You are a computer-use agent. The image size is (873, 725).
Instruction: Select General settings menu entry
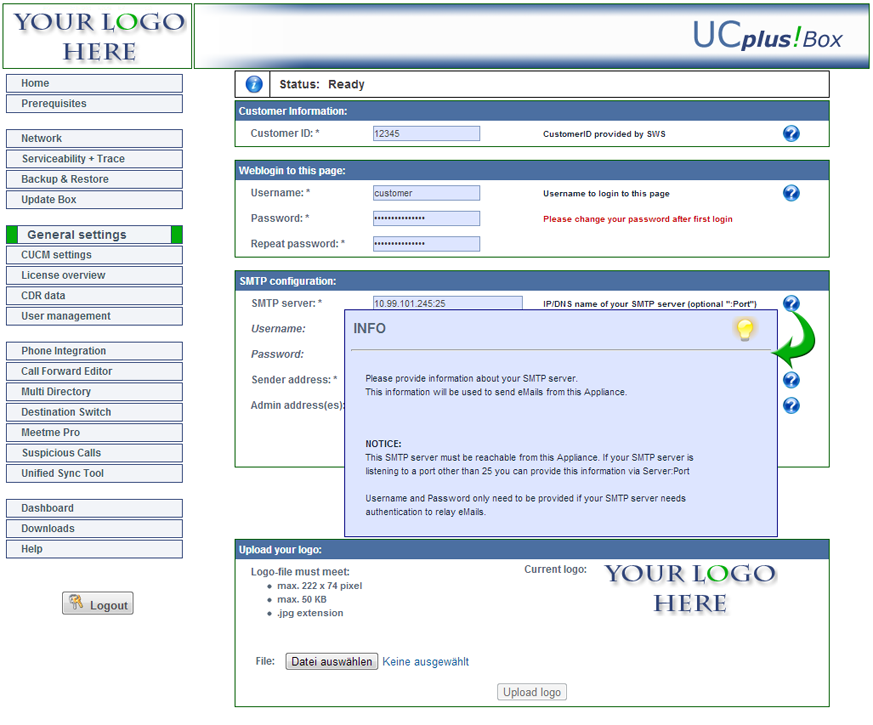tap(94, 234)
